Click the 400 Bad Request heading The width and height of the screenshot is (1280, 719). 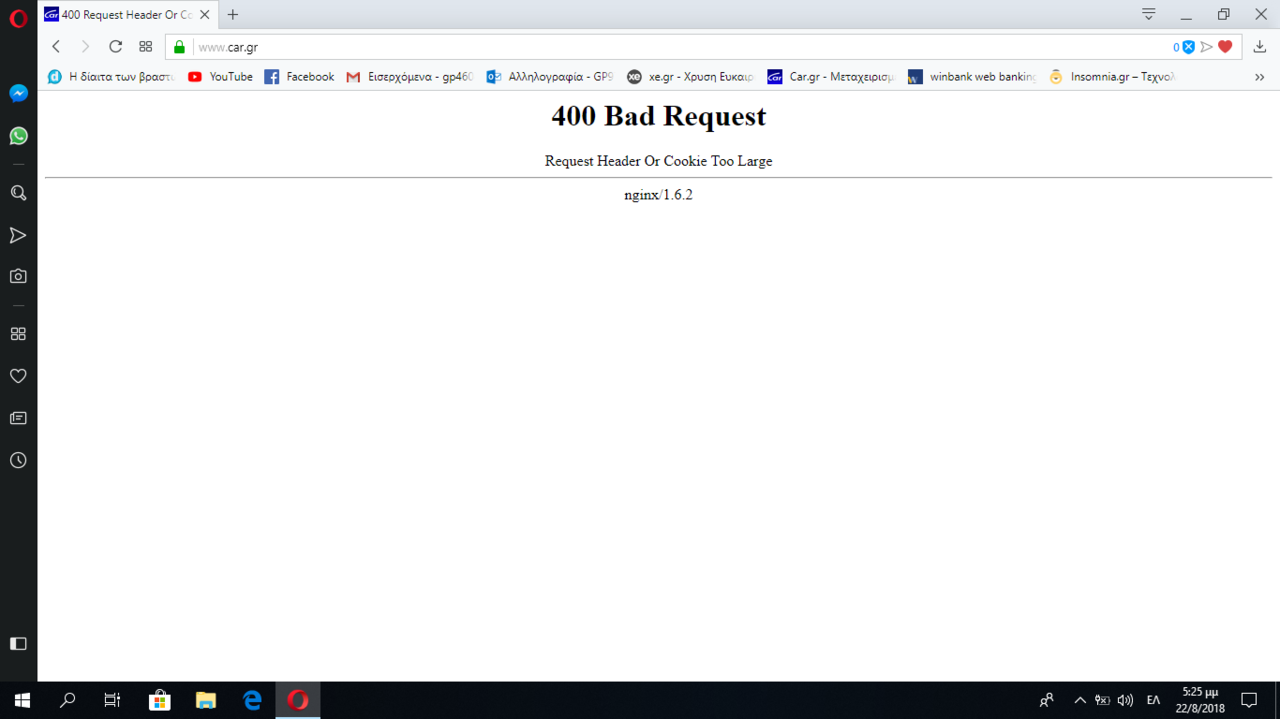[x=658, y=116]
